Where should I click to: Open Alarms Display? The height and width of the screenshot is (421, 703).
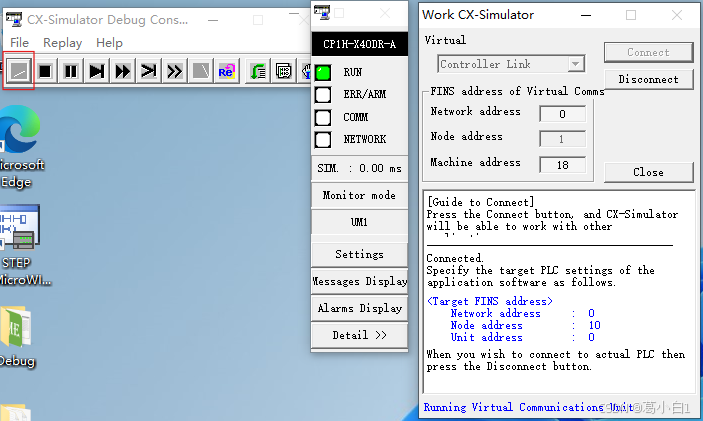pos(360,308)
